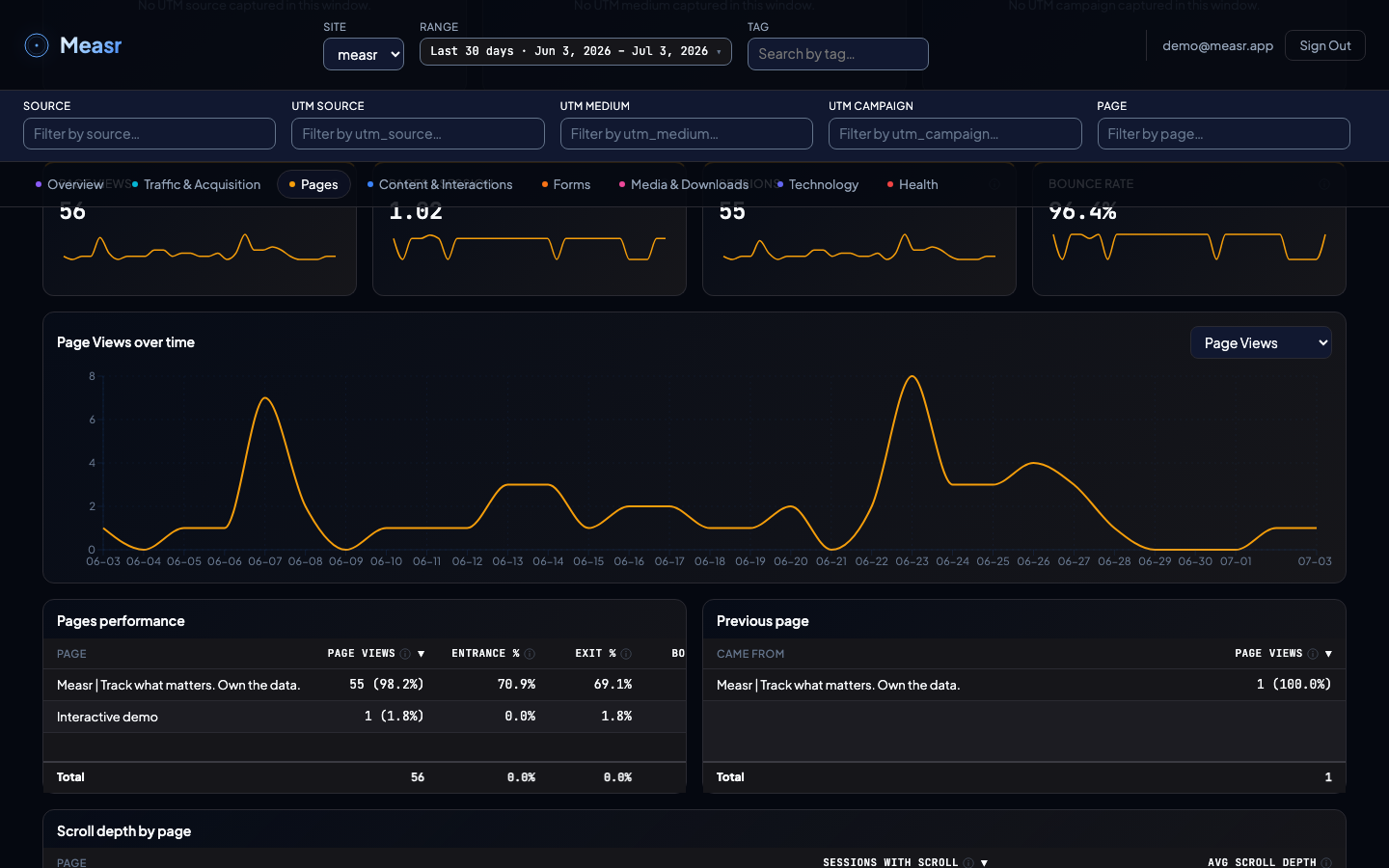Viewport: 1389px width, 868px height.
Task: Open the Page Views chart metric dropdown
Action: click(1261, 342)
